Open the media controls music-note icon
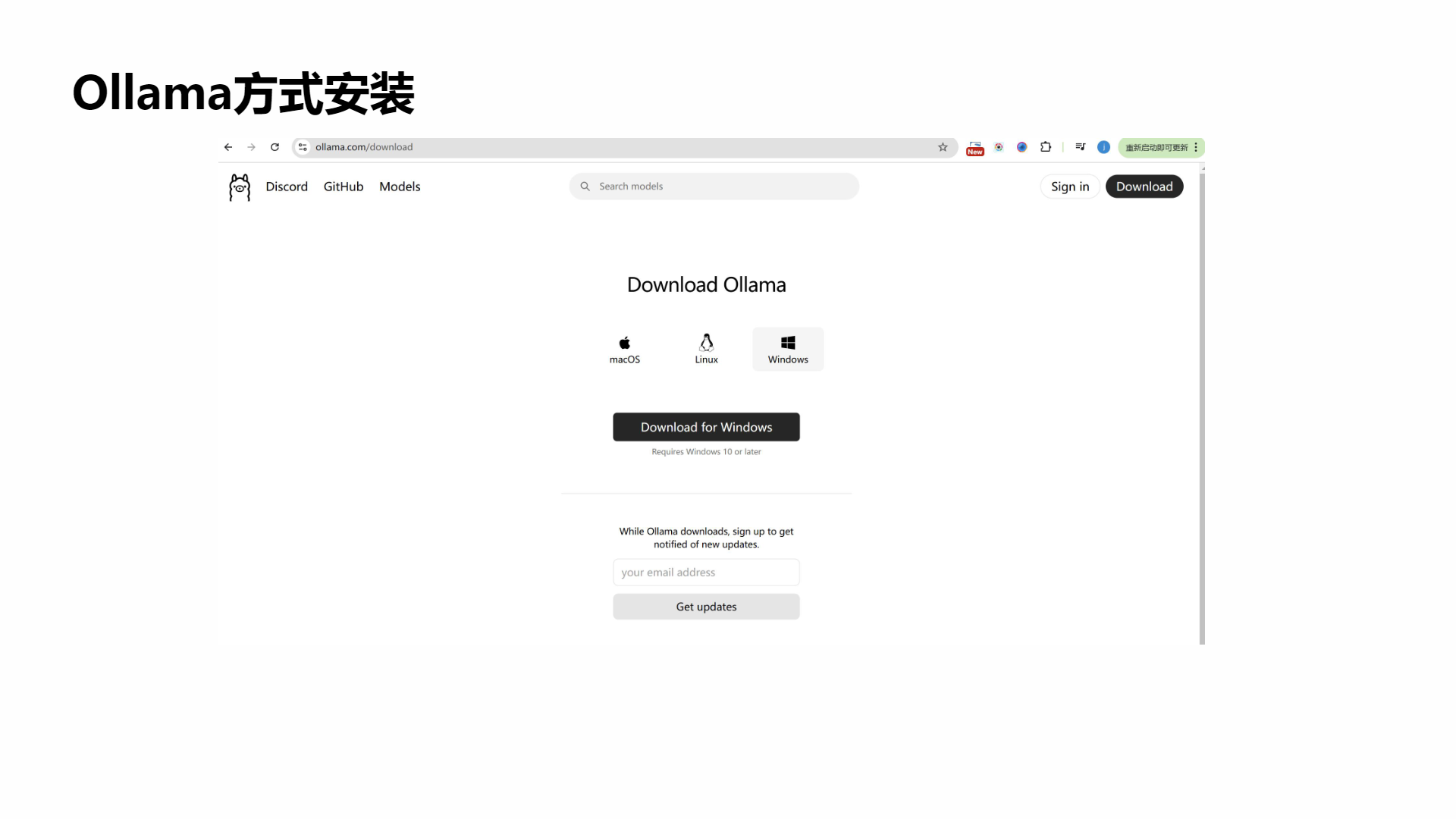 tap(1081, 147)
